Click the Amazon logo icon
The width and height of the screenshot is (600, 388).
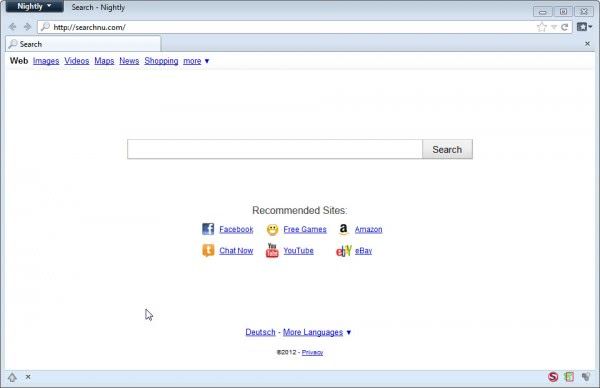[343, 229]
